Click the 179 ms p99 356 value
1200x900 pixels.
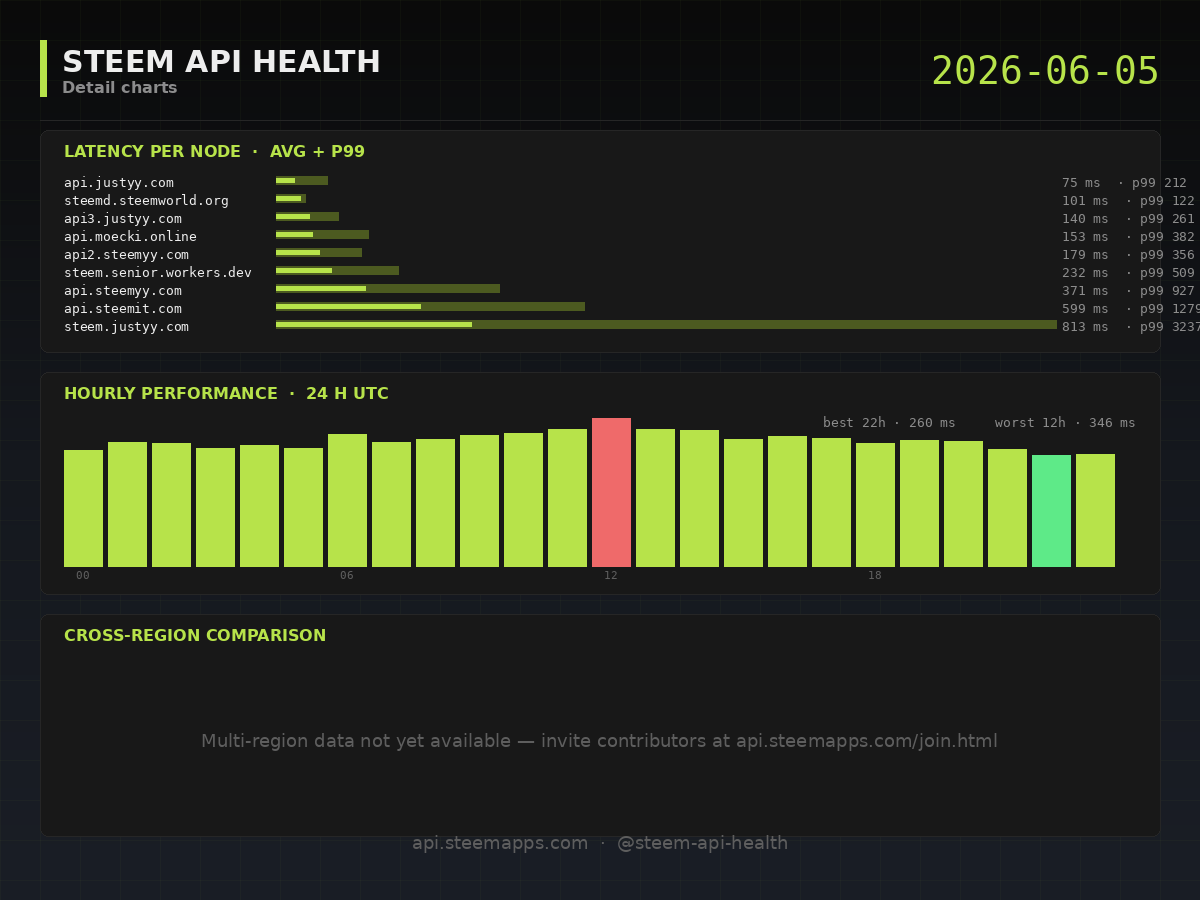1128,255
